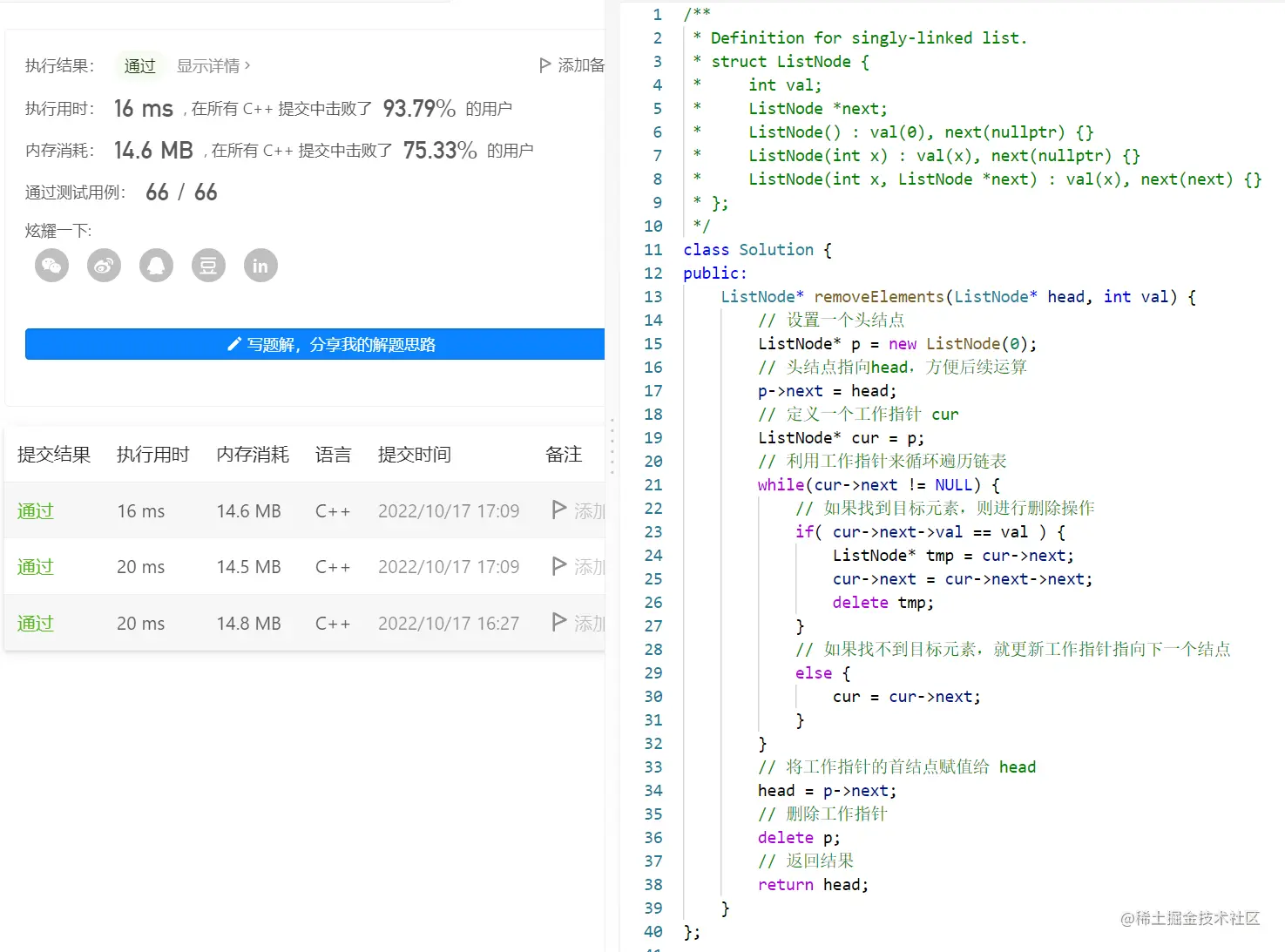Click the 提交时间 column header
This screenshot has width=1285, height=952.
tap(415, 455)
